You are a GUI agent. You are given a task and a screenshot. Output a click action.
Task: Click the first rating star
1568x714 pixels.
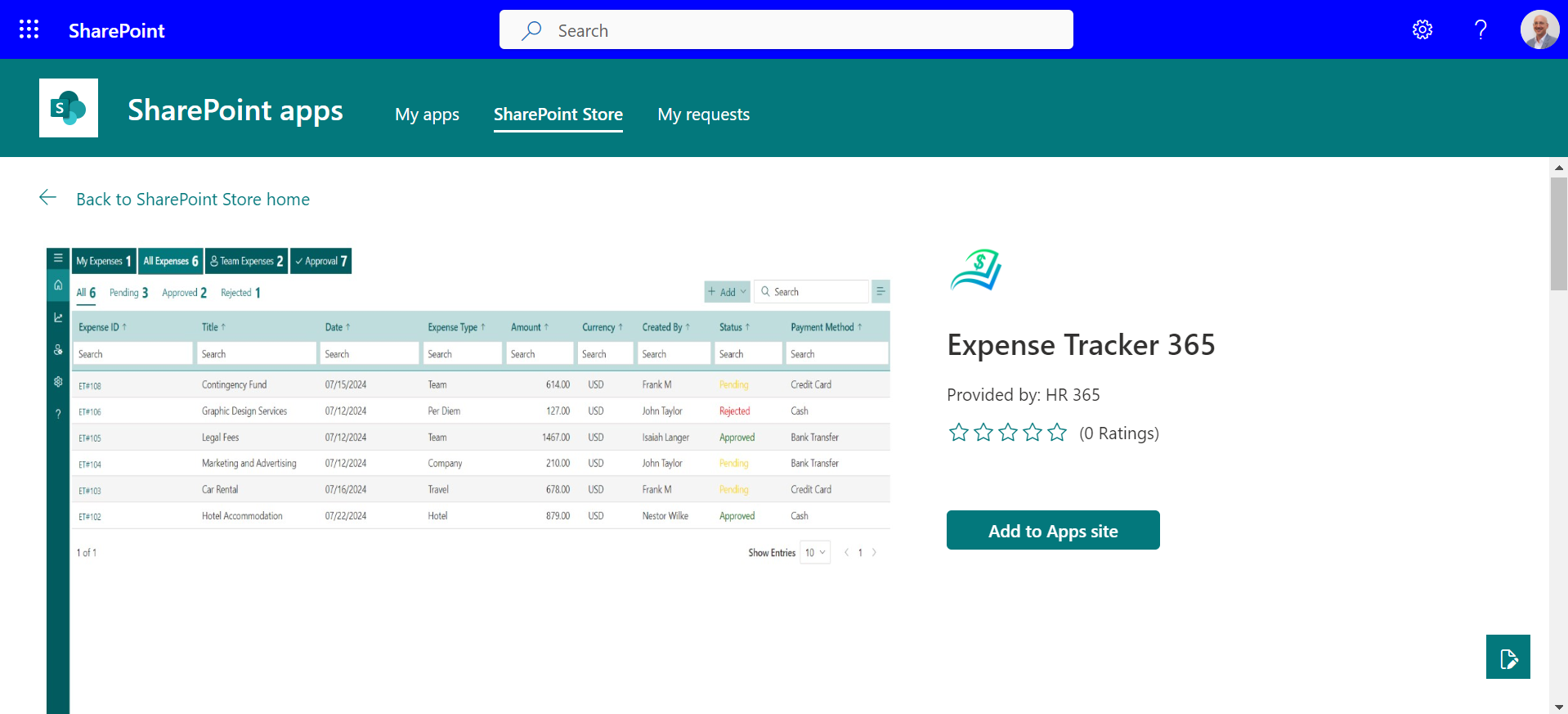click(x=959, y=433)
